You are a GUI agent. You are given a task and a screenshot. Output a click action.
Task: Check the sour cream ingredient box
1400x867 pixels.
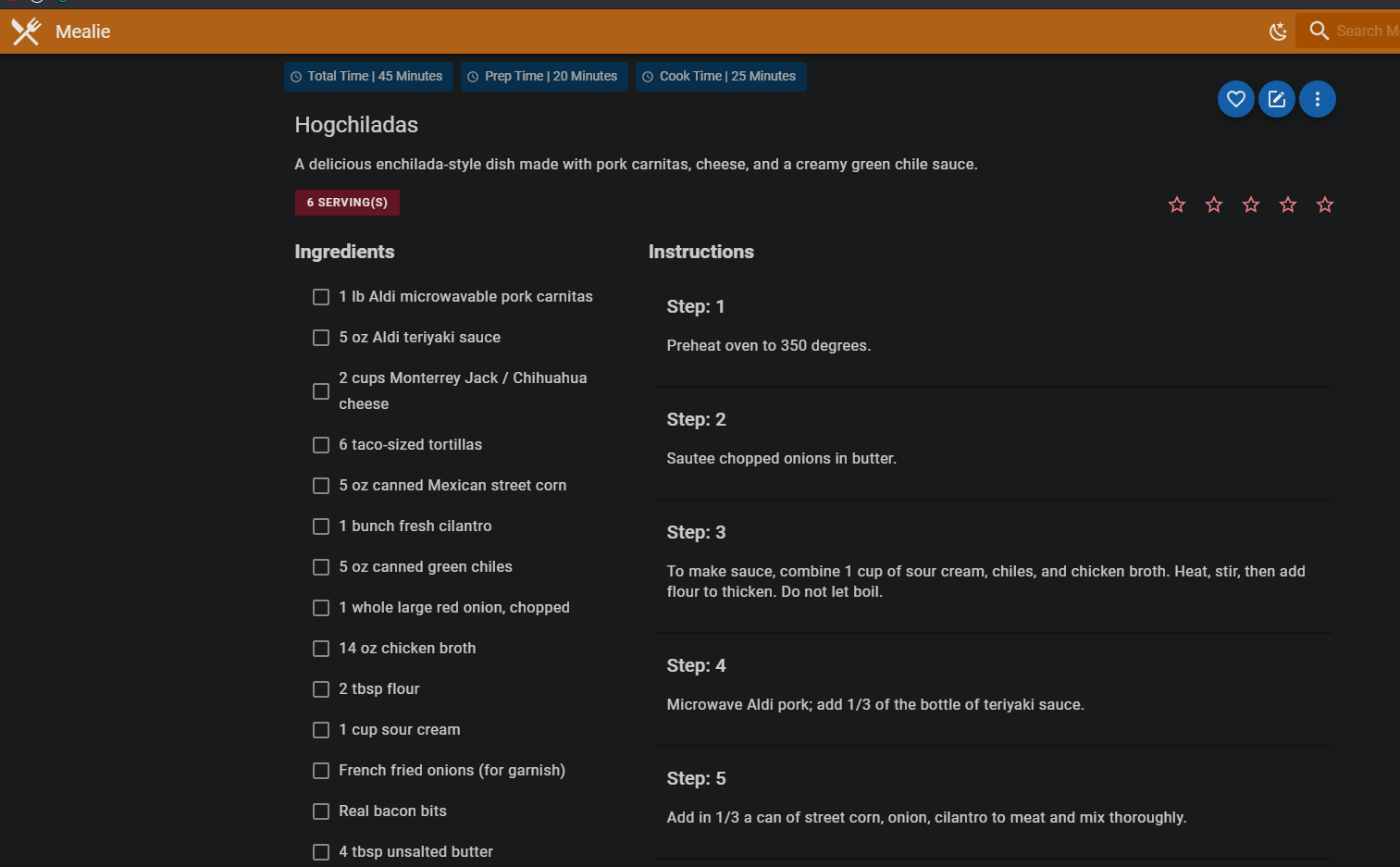point(321,730)
